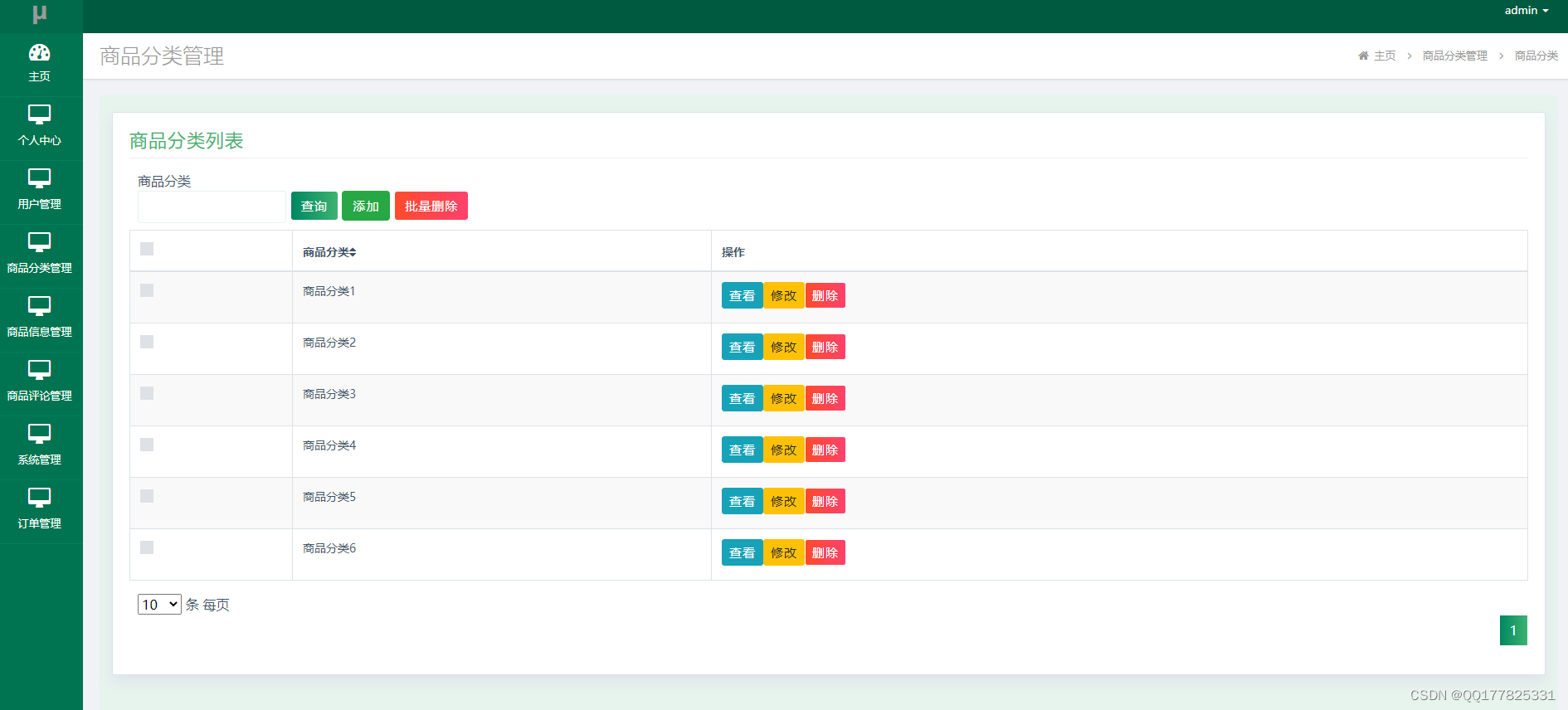
Task: Select 系统管理 label in sidebar menu
Action: click(x=40, y=460)
